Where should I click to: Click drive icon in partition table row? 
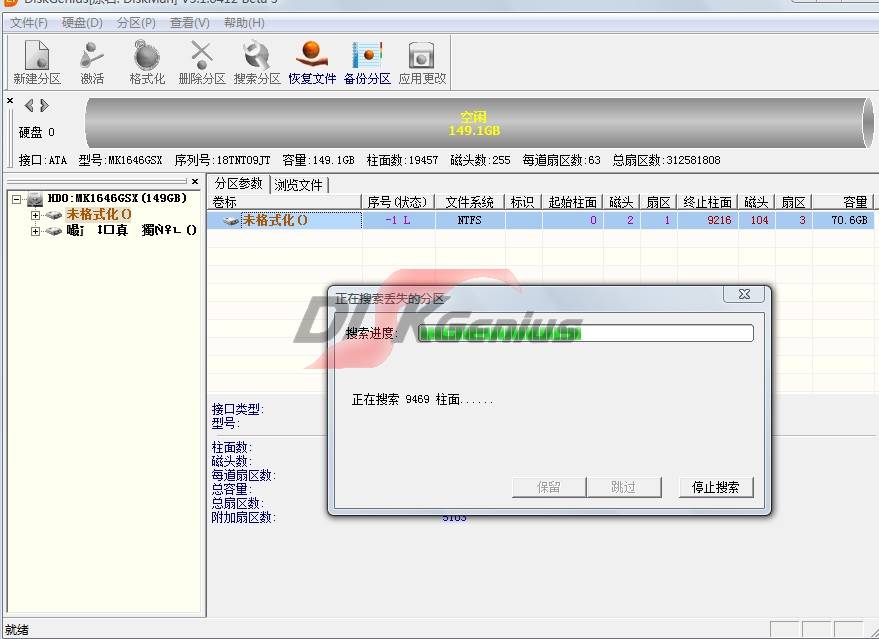(230, 220)
